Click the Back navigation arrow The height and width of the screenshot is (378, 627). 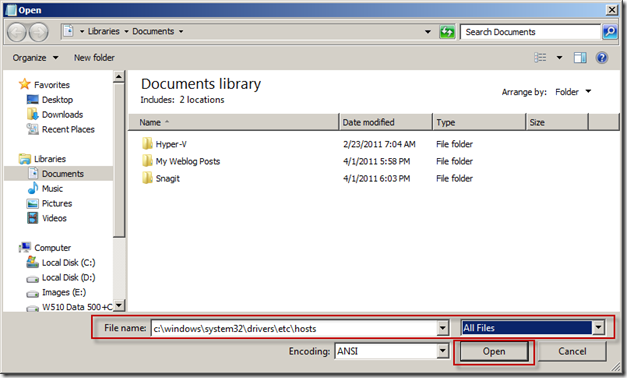(x=17, y=32)
